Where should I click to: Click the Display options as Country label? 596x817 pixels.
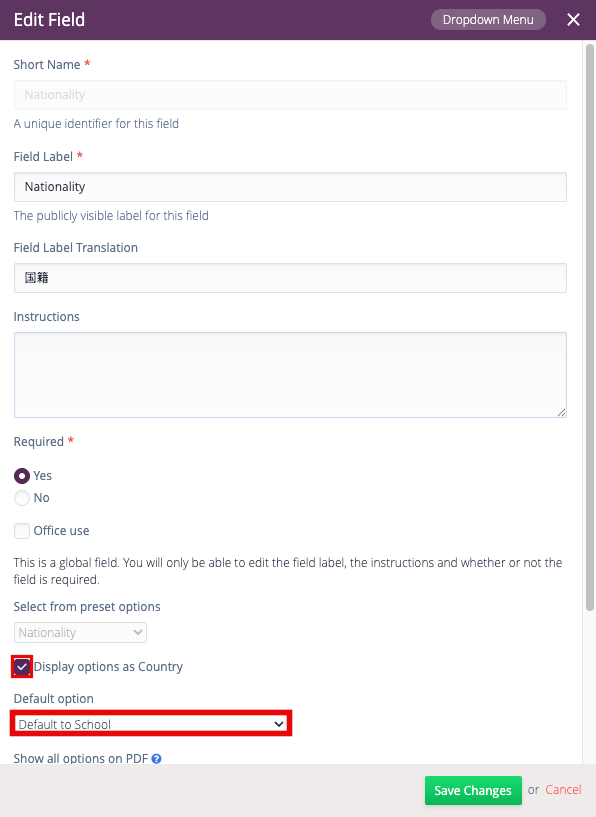108,667
